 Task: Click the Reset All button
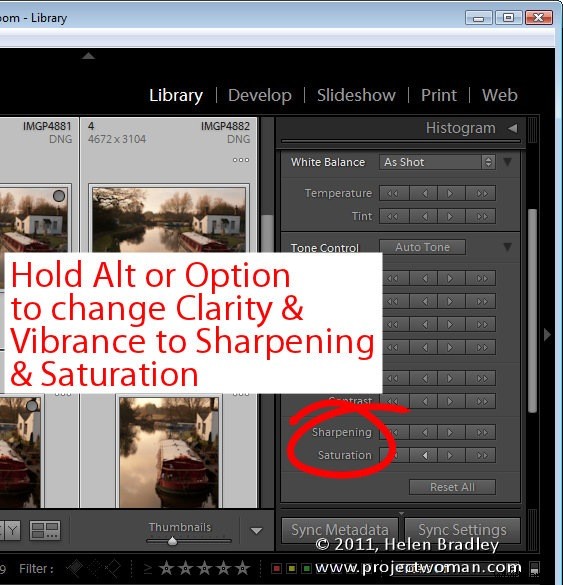click(452, 487)
